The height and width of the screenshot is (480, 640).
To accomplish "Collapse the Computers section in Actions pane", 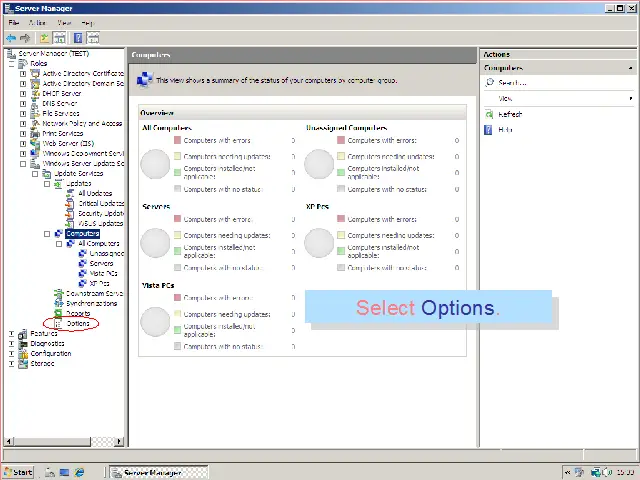I will tap(631, 68).
